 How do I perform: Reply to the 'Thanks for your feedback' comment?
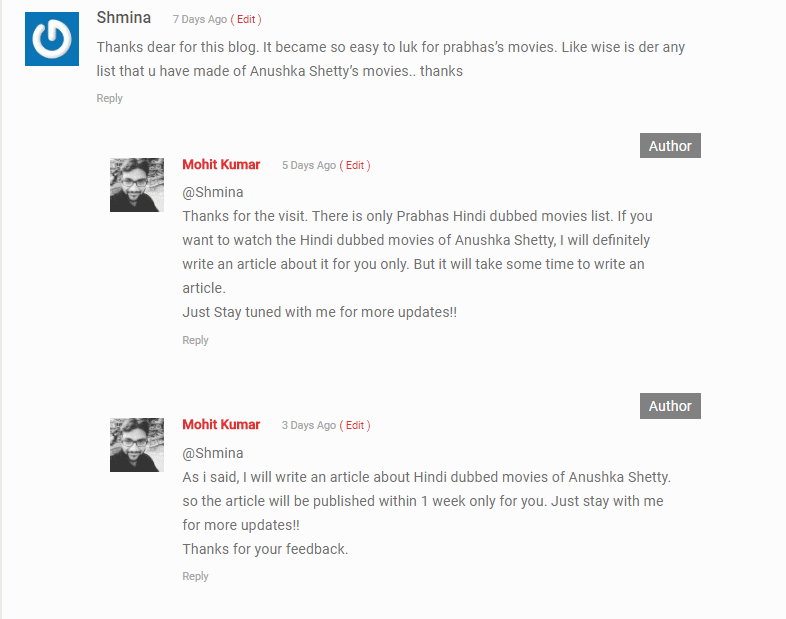(x=195, y=576)
